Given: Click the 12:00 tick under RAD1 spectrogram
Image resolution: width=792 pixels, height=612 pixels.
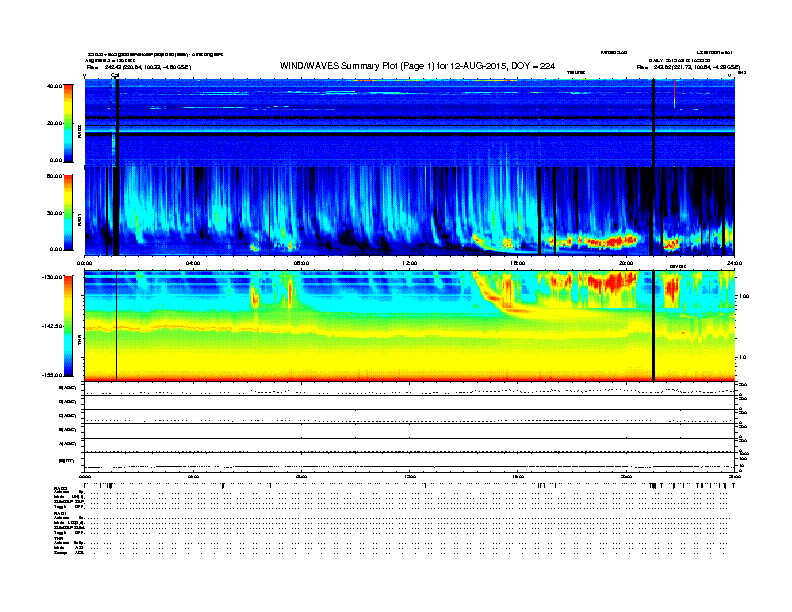Looking at the screenshot, I should 410,263.
